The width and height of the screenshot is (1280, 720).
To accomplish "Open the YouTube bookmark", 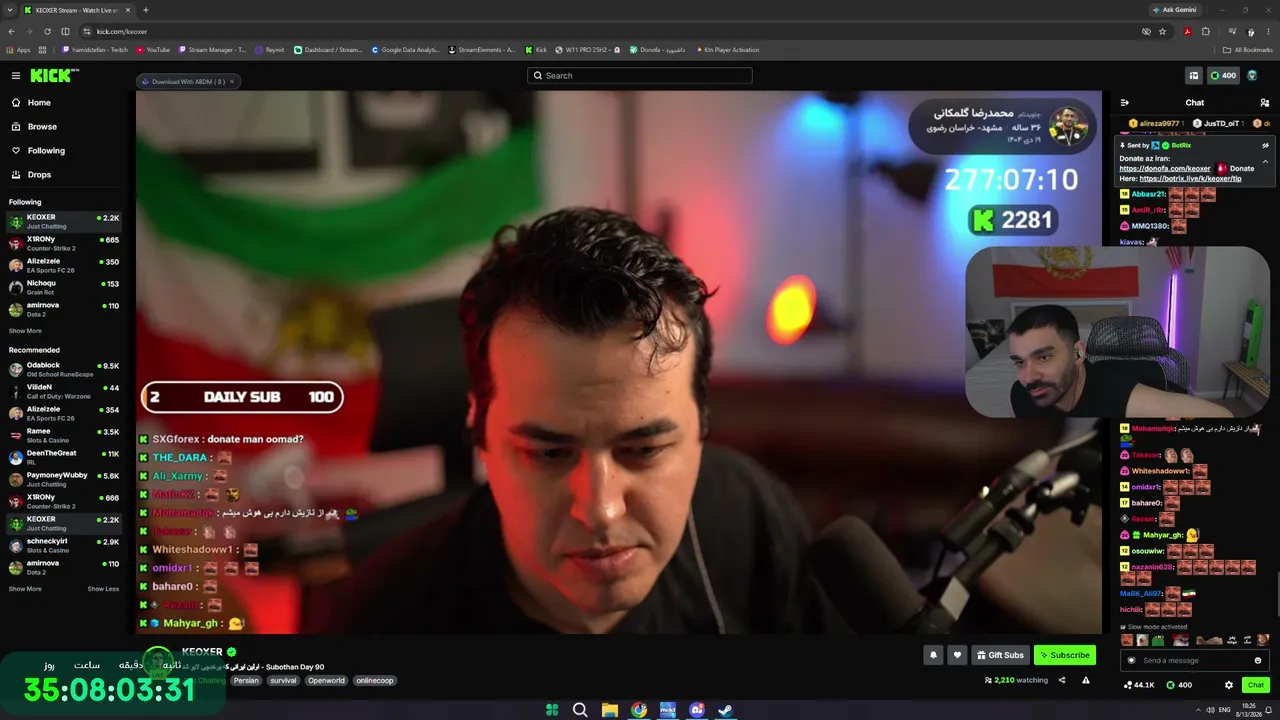I will click(153, 50).
